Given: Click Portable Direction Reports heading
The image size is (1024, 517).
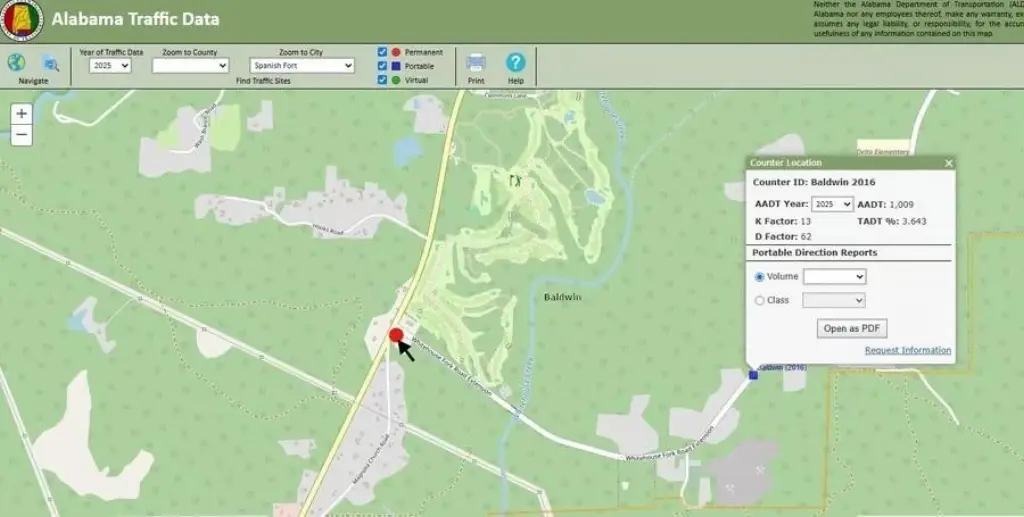Looking at the screenshot, I should [x=815, y=253].
